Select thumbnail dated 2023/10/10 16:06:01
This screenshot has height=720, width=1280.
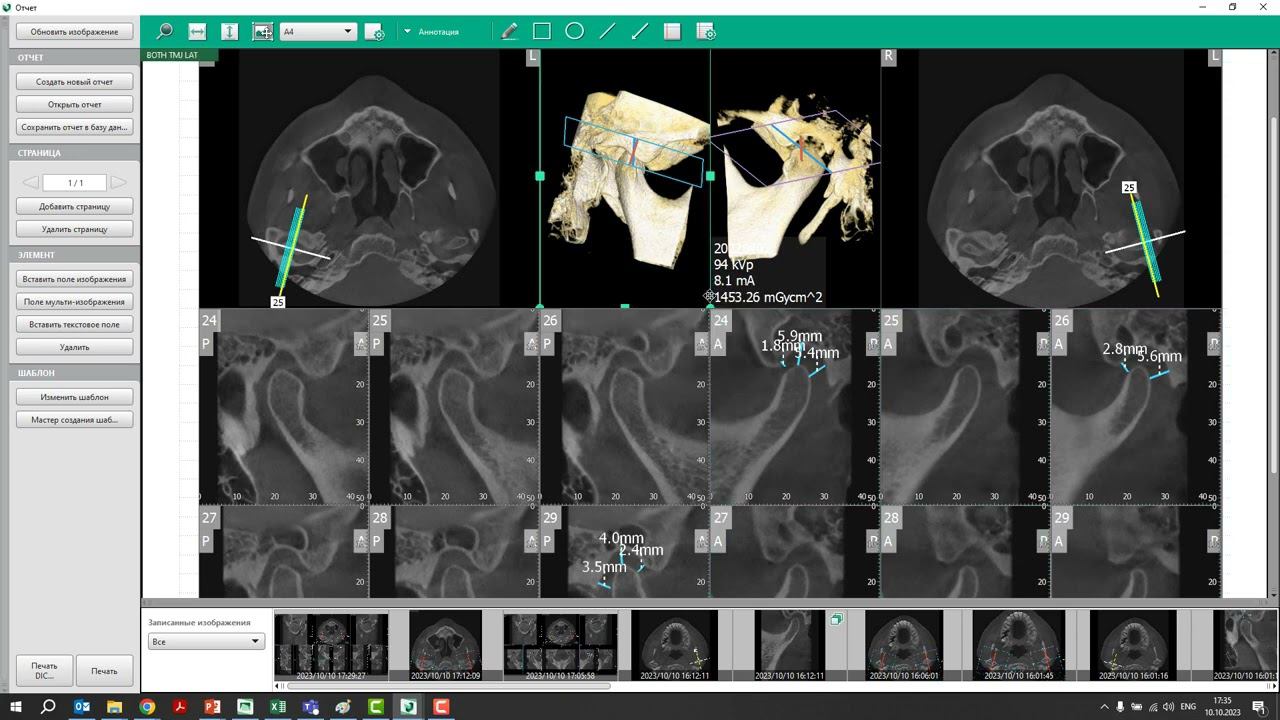click(x=904, y=645)
